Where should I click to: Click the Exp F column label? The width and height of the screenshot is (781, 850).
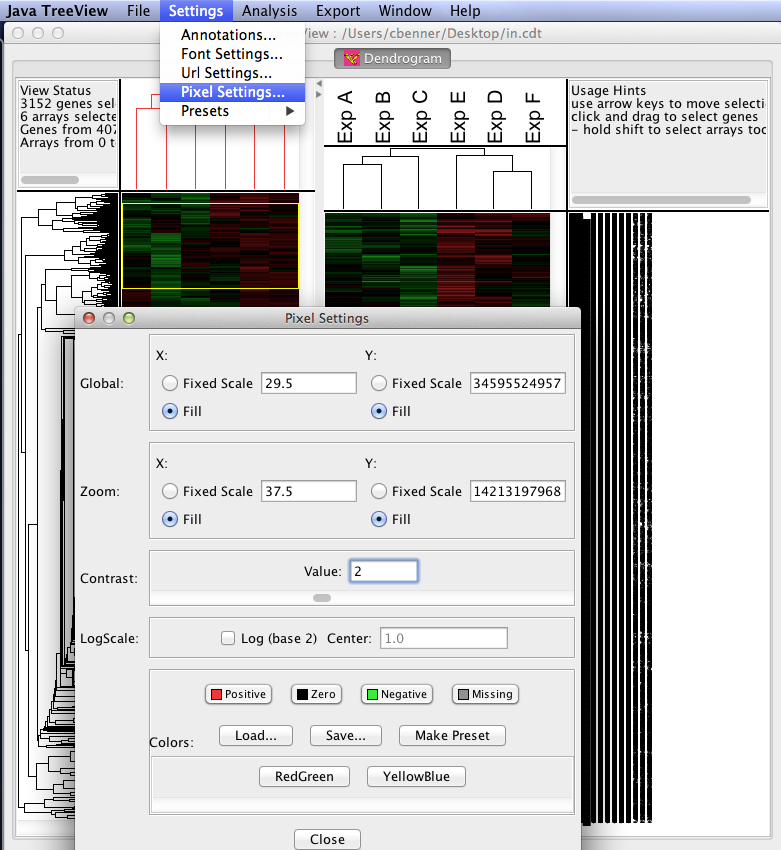click(x=533, y=117)
